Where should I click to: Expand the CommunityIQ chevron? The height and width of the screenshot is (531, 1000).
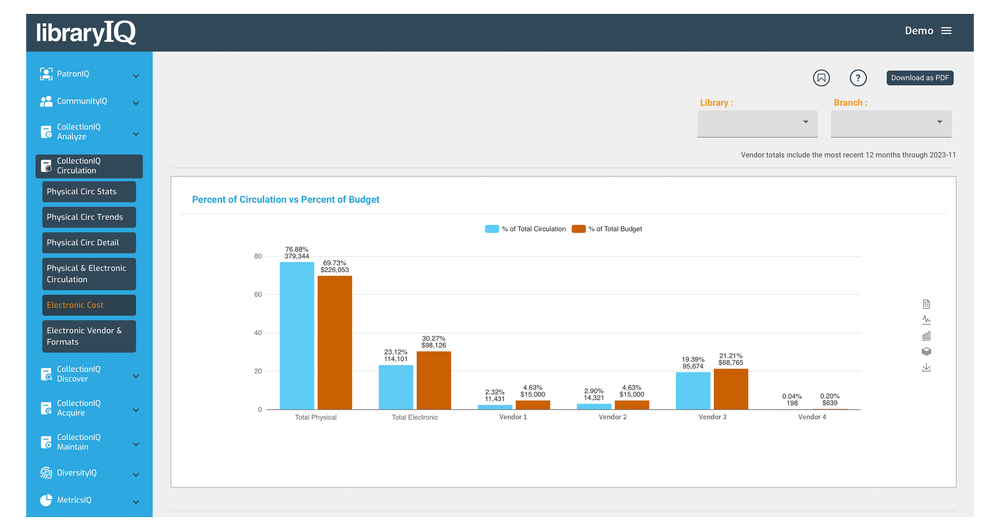(136, 103)
